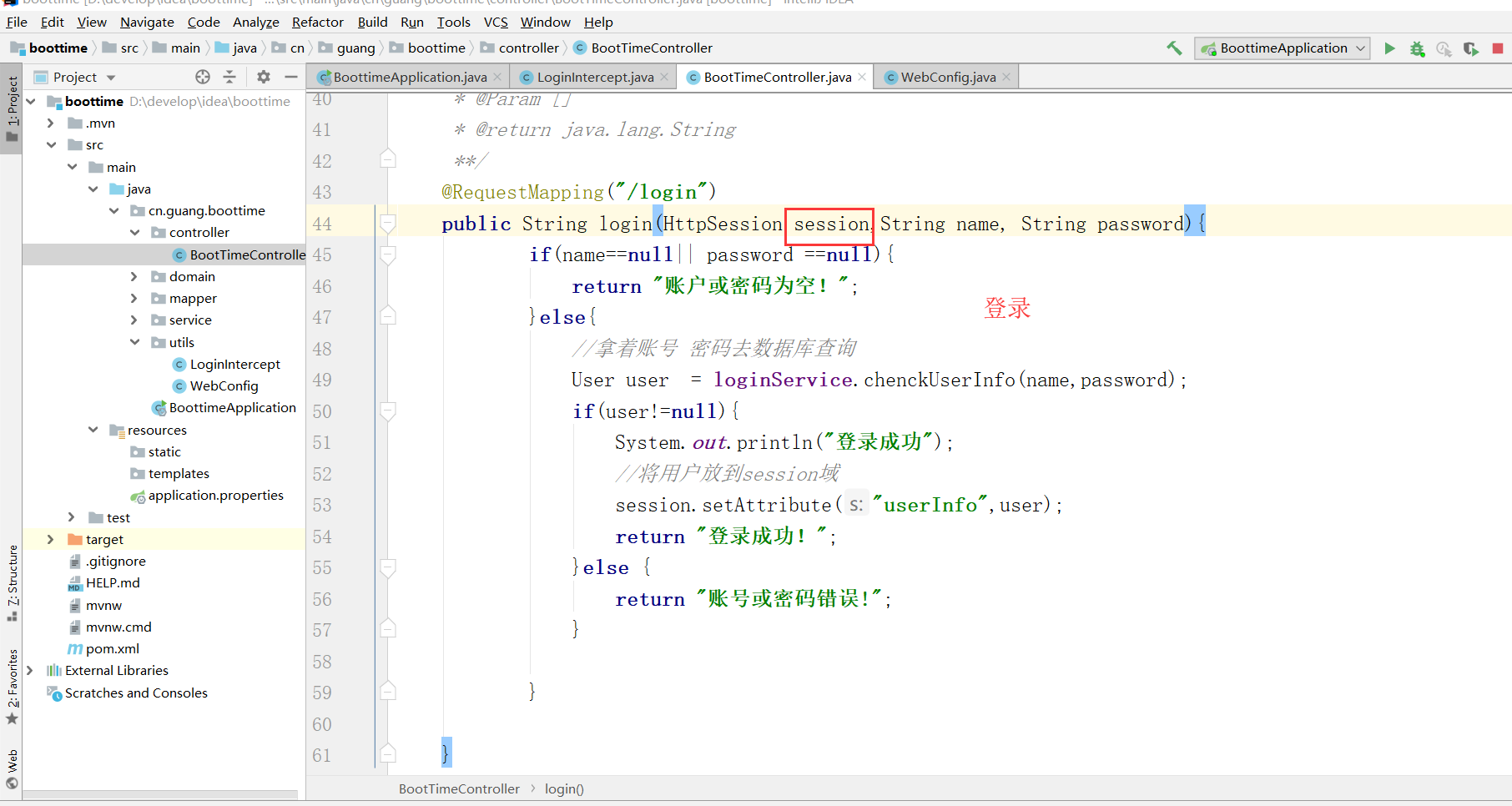The image size is (1512, 806).
Task: Open the File menu
Action: coord(17,22)
